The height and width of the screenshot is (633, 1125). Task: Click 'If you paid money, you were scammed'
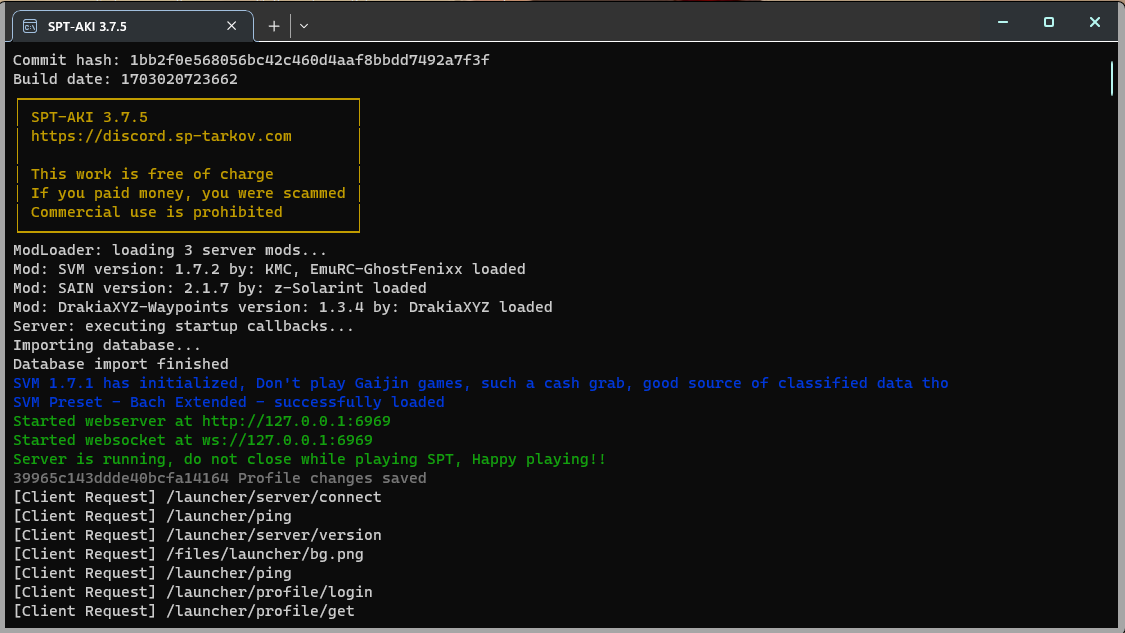pyautogui.click(x=188, y=193)
